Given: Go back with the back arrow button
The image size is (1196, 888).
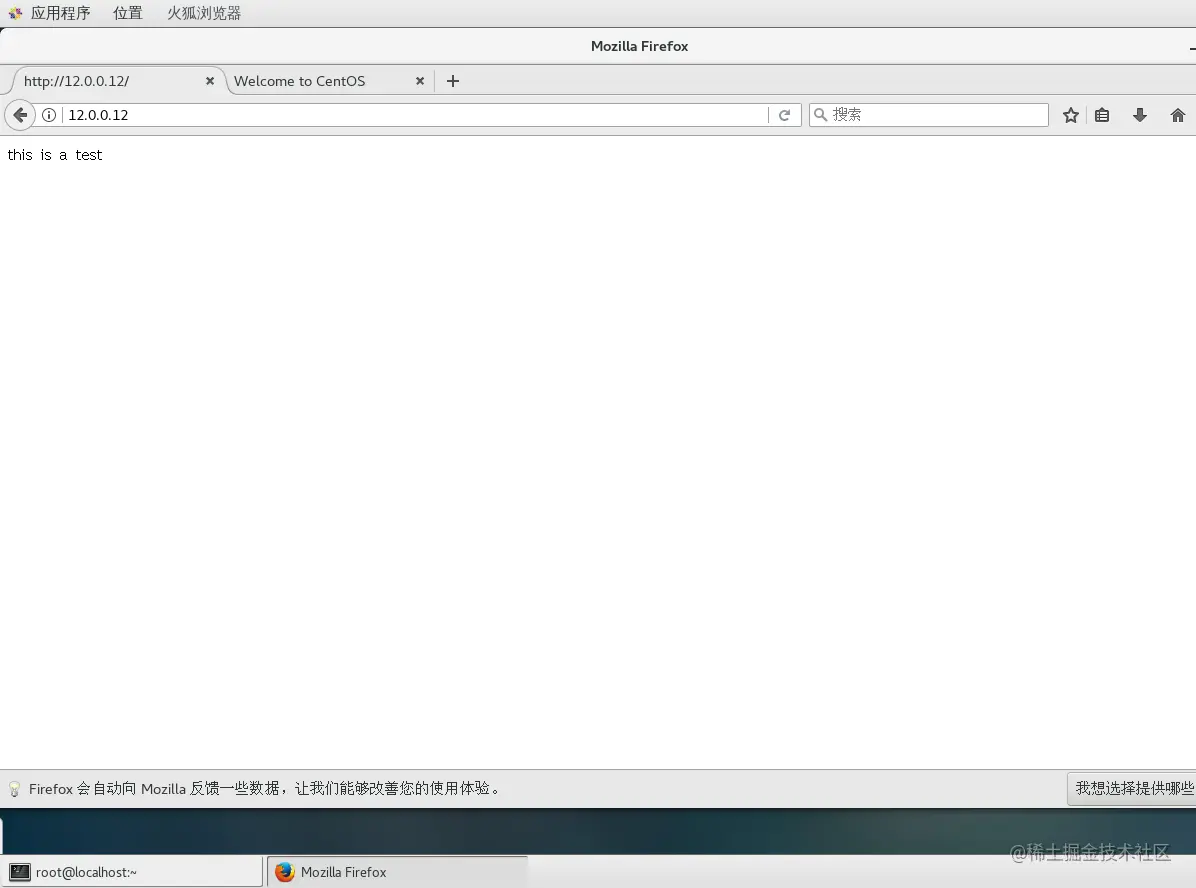Looking at the screenshot, I should (20, 115).
